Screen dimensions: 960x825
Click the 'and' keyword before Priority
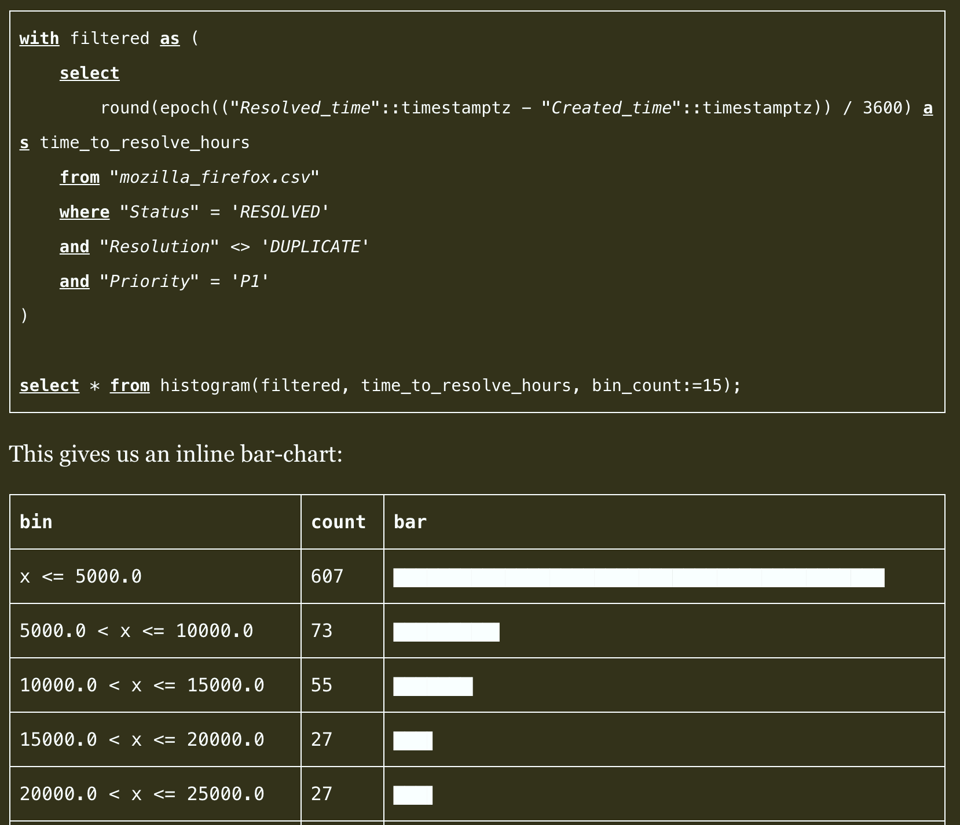tap(74, 281)
